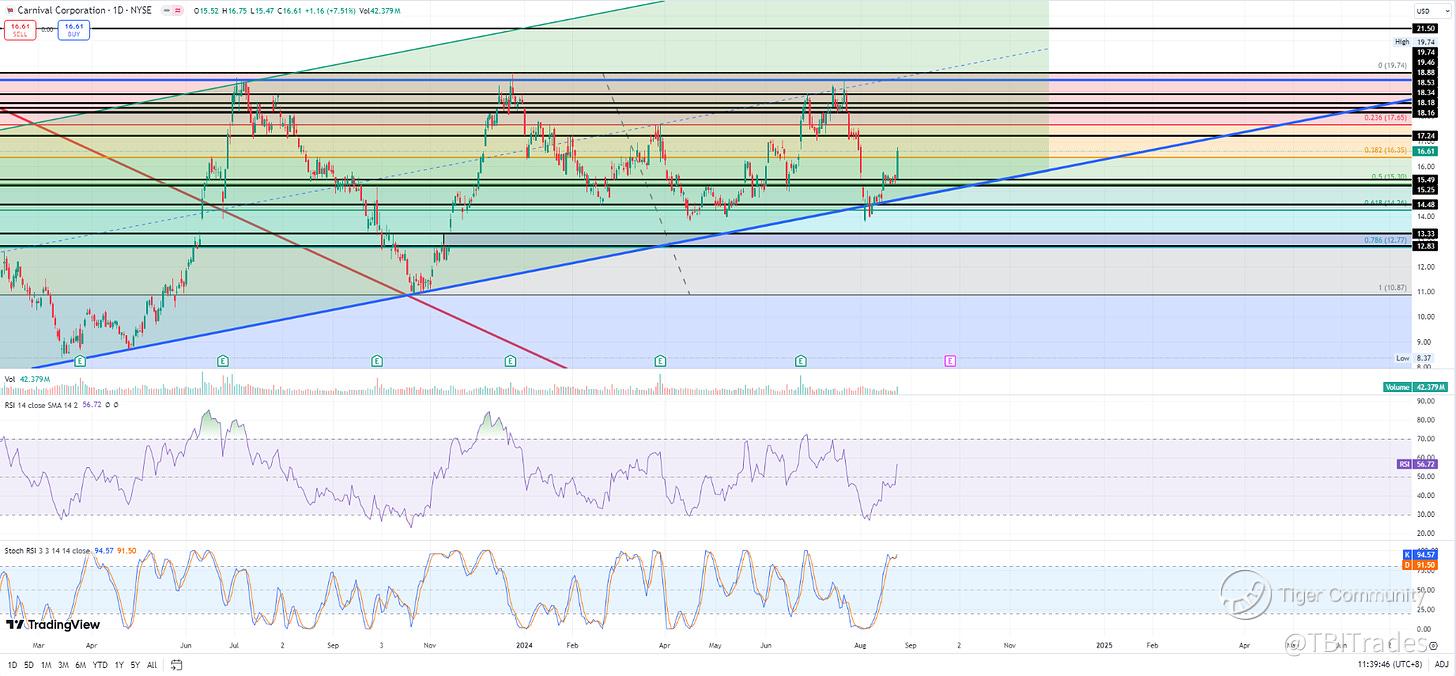Click the 0.786 (12.77) Fibonacci label
Viewport: 1456px width, 676px height.
1386,240
